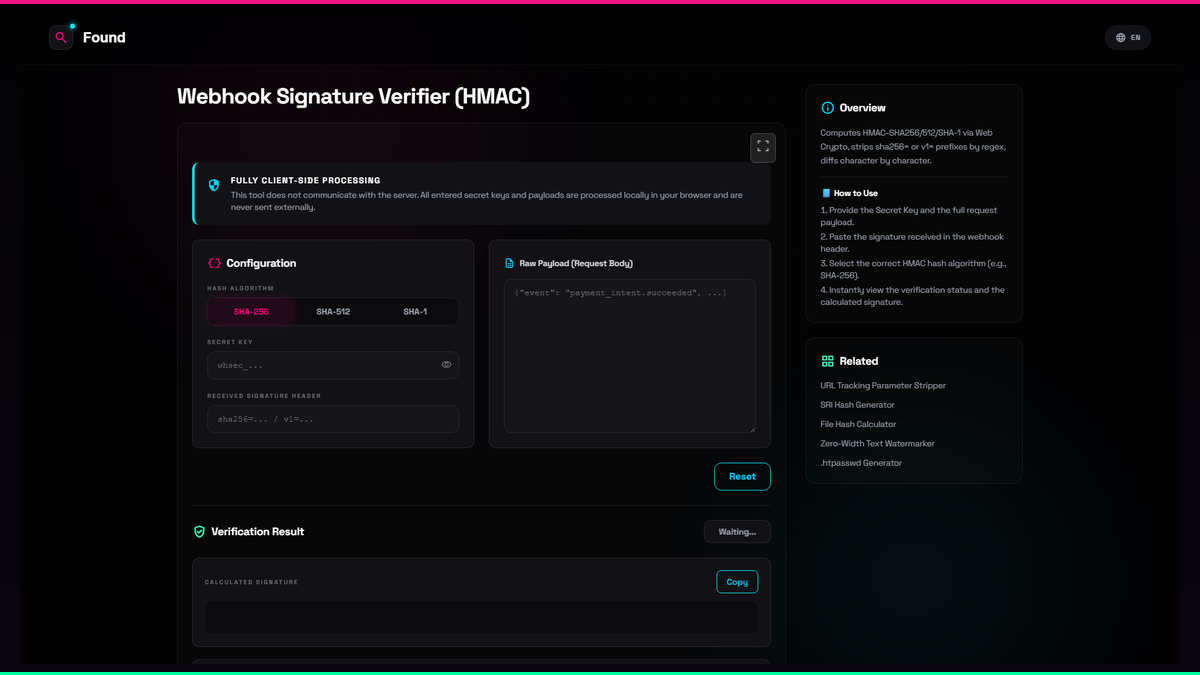This screenshot has height=675, width=1200.
Task: Click the Webhook Signature Verifier (HMAC) heading
Action: pos(353,96)
